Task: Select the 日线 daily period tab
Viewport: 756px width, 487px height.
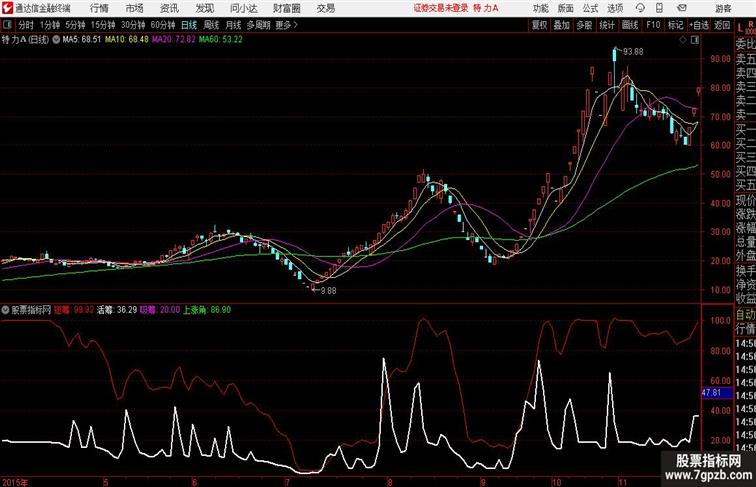Action: [x=189, y=25]
